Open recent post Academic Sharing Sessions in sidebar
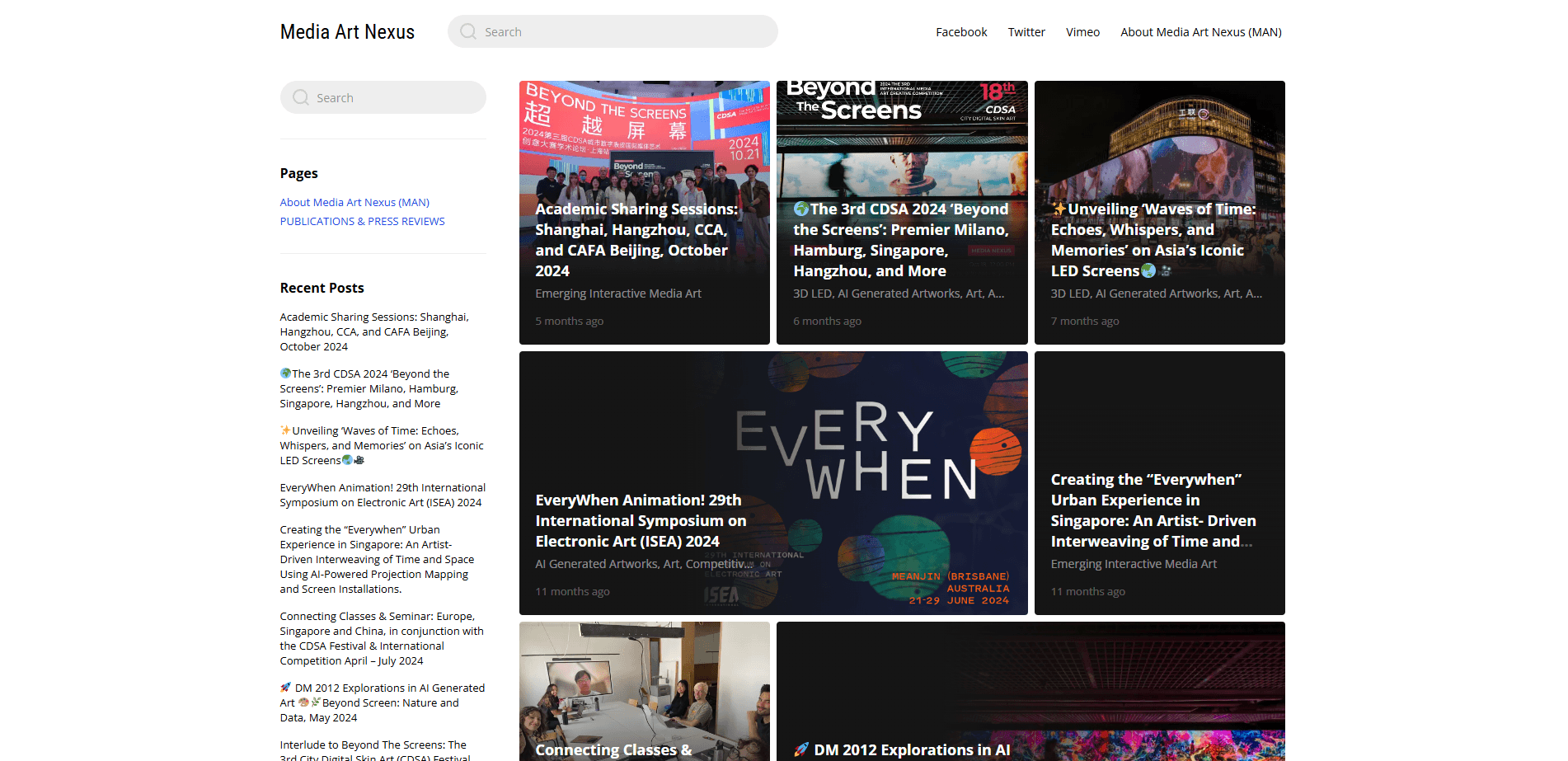The width and height of the screenshot is (1568, 761). (374, 331)
